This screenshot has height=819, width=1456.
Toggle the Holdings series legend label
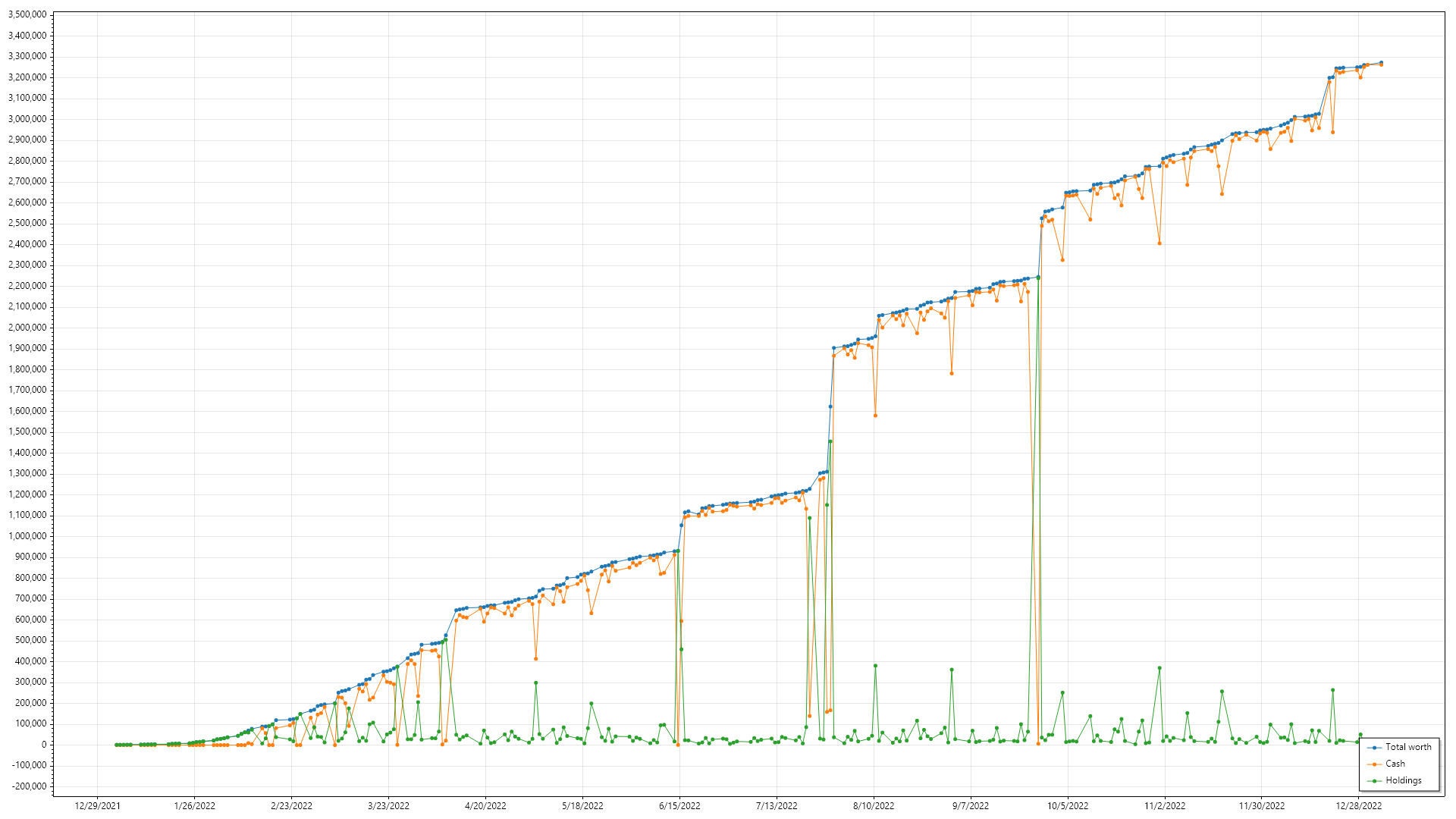(x=1404, y=780)
